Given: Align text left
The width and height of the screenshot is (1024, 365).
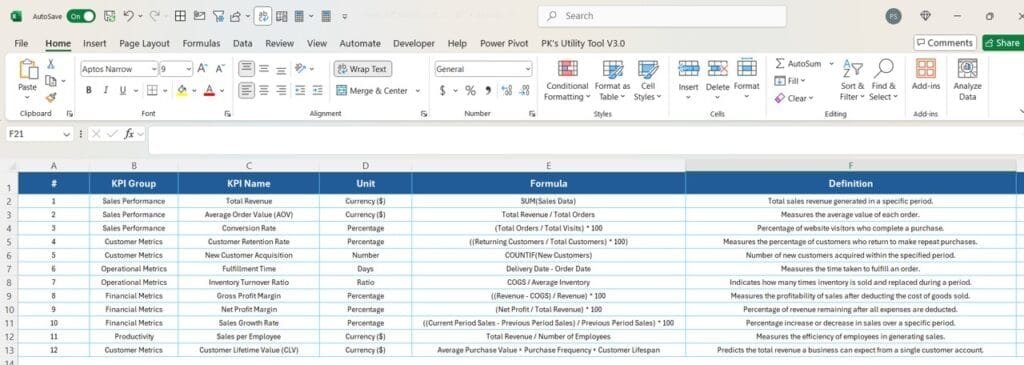Looking at the screenshot, I should (246, 91).
